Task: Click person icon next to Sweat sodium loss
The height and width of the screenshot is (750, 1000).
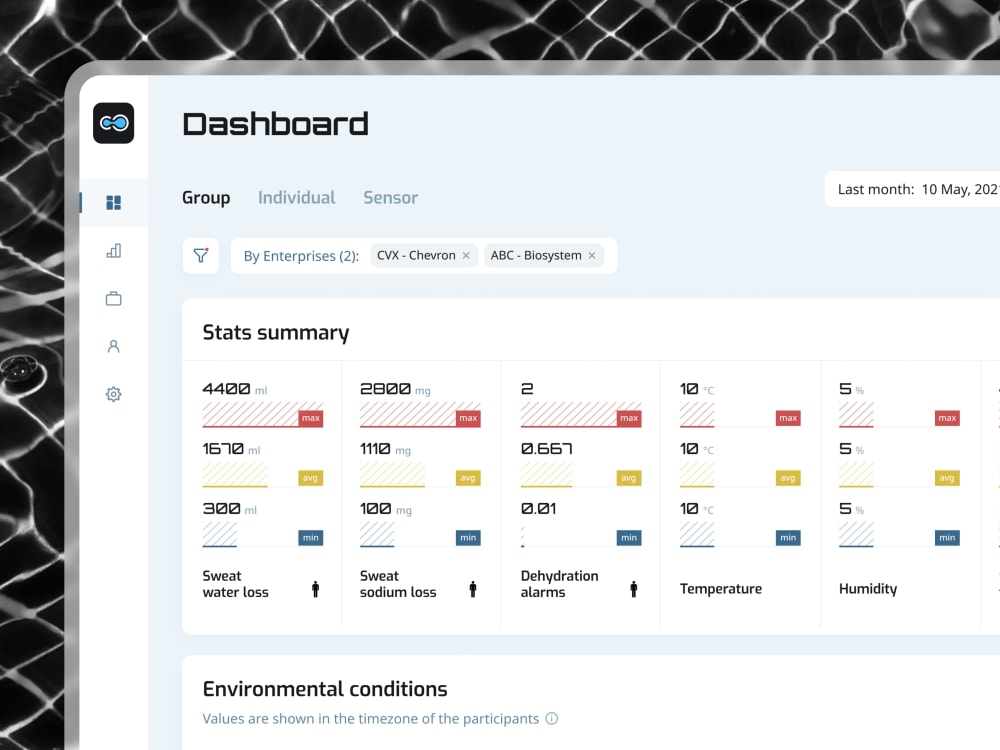Action: click(473, 589)
